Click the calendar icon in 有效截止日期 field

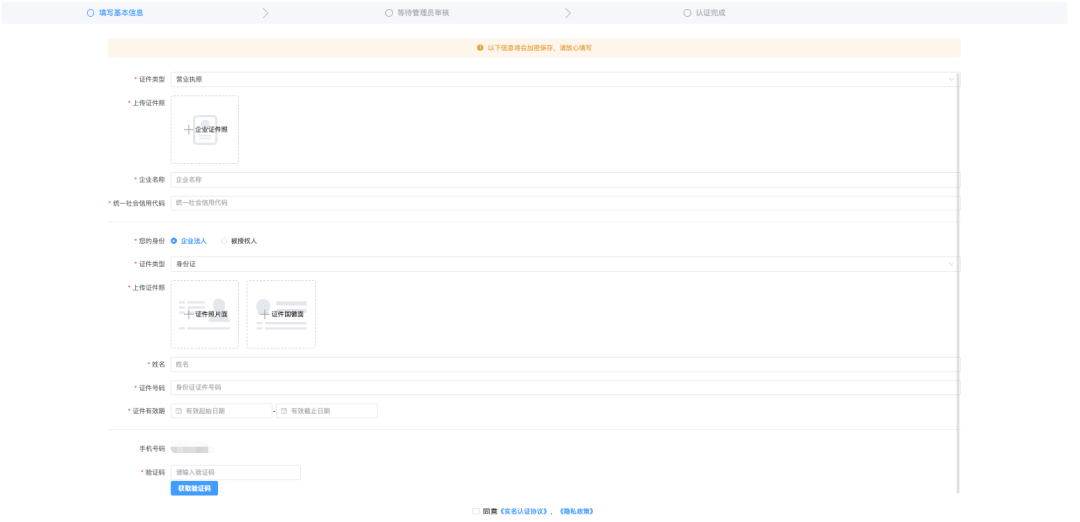(284, 410)
